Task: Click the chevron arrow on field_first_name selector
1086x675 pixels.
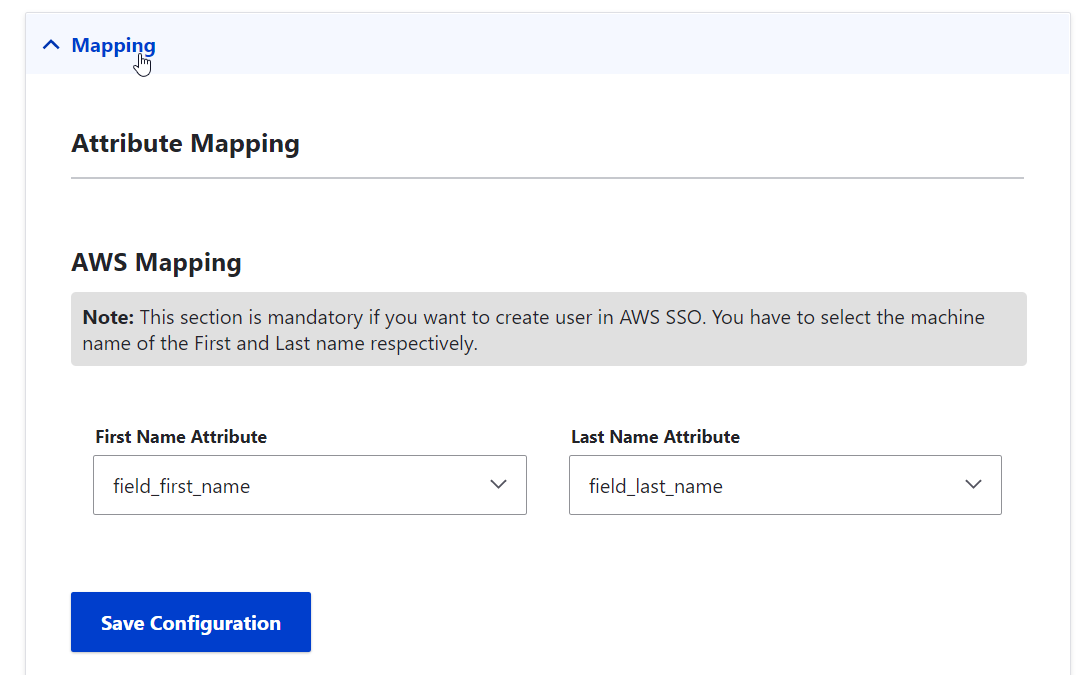Action: pyautogui.click(x=498, y=484)
